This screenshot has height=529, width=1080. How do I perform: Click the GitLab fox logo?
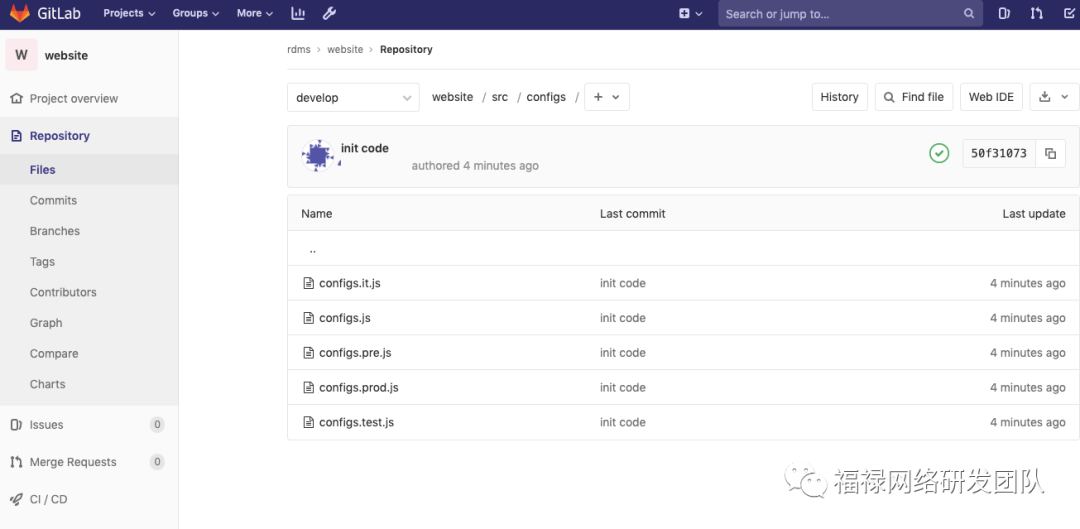pyautogui.click(x=20, y=13)
